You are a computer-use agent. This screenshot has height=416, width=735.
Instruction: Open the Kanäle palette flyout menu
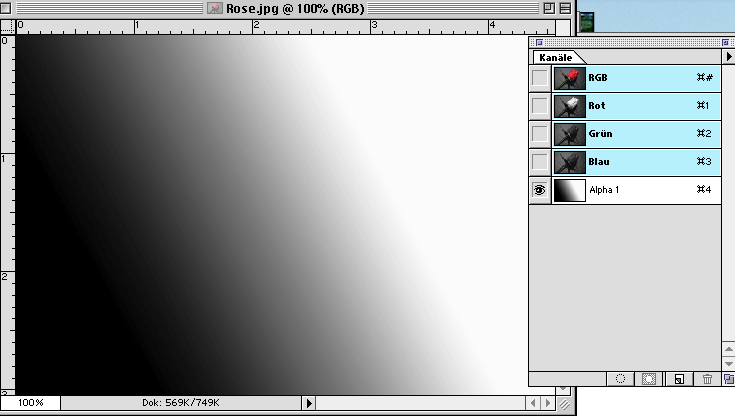(727, 59)
